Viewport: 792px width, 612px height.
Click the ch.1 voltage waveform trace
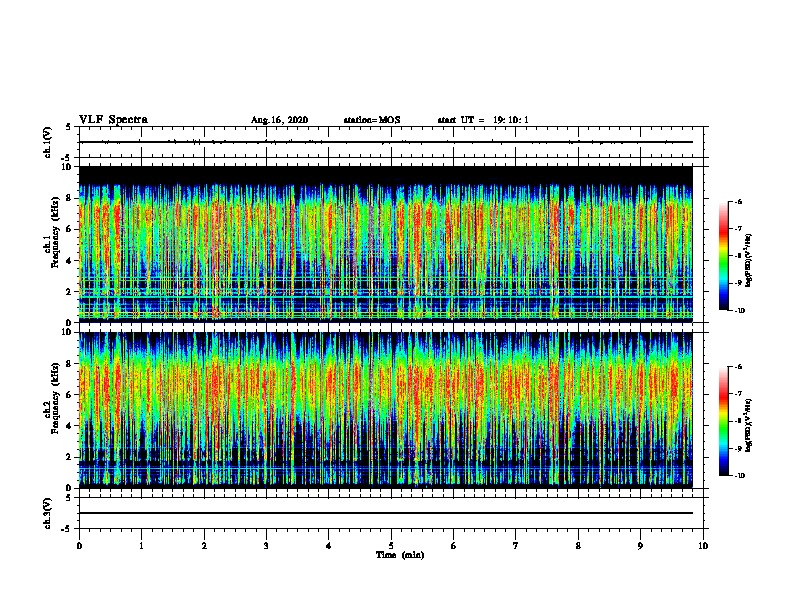click(386, 142)
